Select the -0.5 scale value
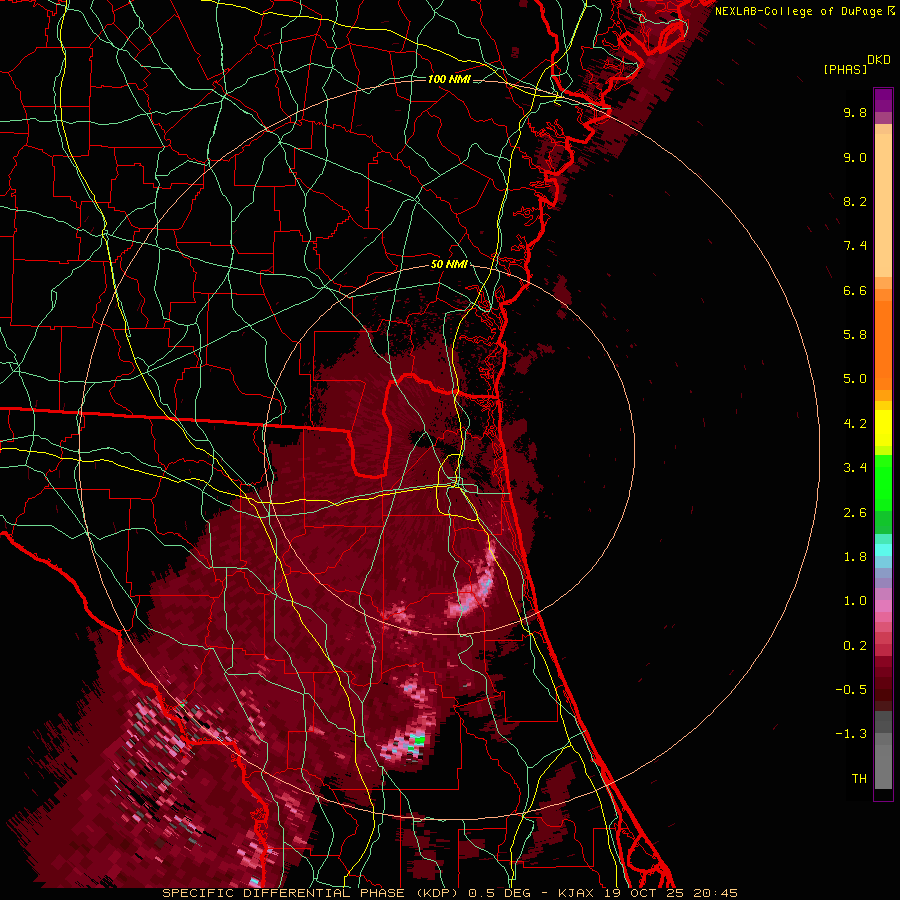This screenshot has height=900, width=900. click(851, 690)
